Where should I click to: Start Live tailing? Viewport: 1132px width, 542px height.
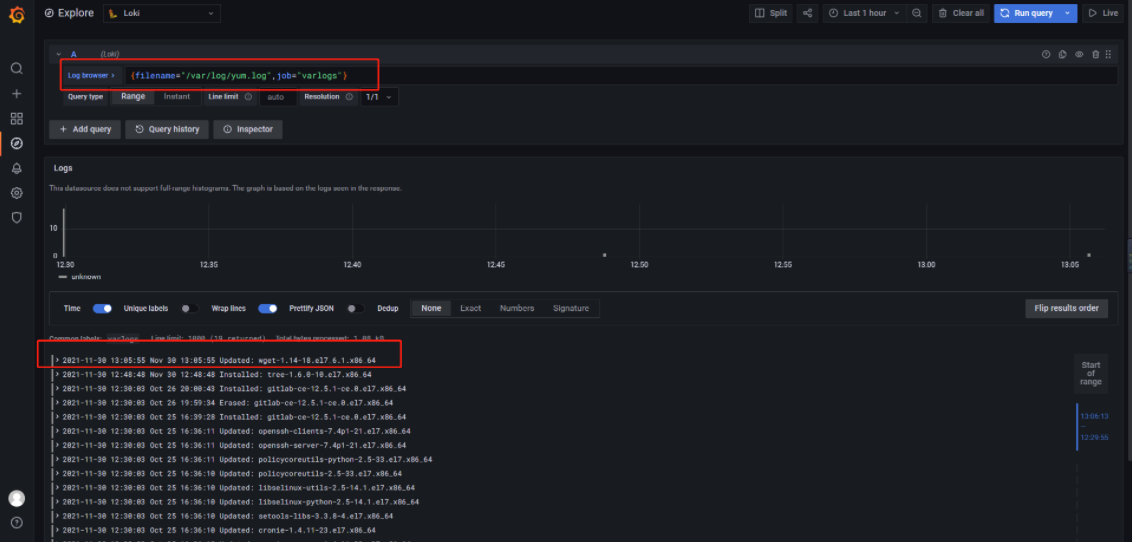(1102, 13)
